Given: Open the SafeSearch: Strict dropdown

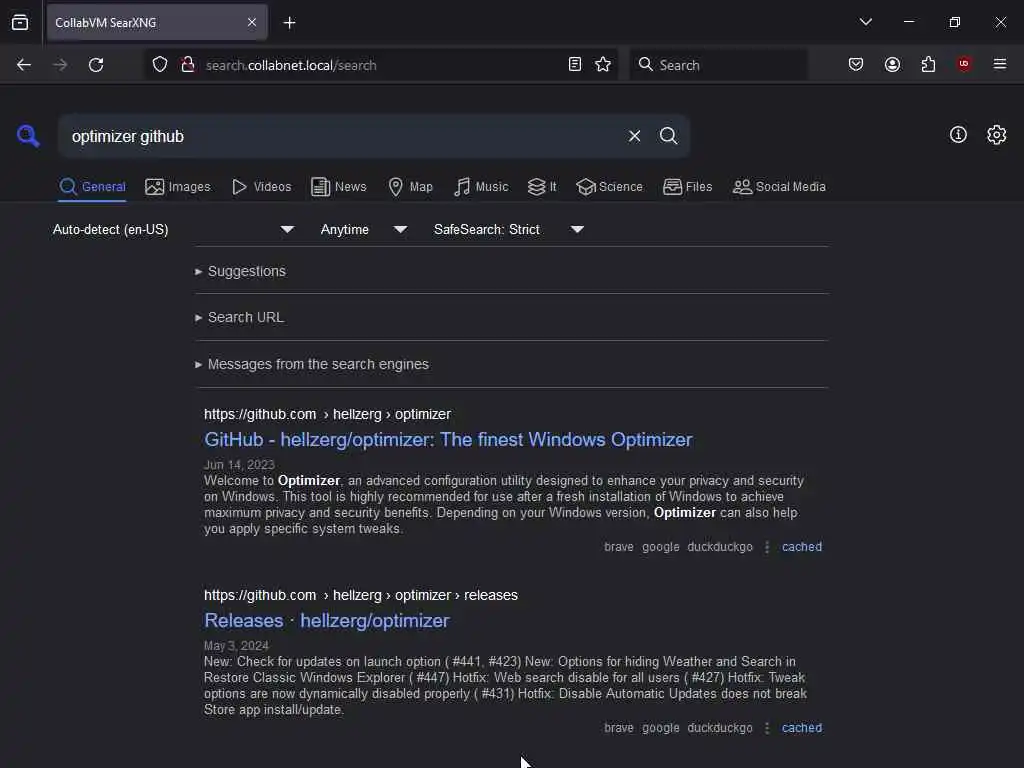Looking at the screenshot, I should pyautogui.click(x=508, y=229).
